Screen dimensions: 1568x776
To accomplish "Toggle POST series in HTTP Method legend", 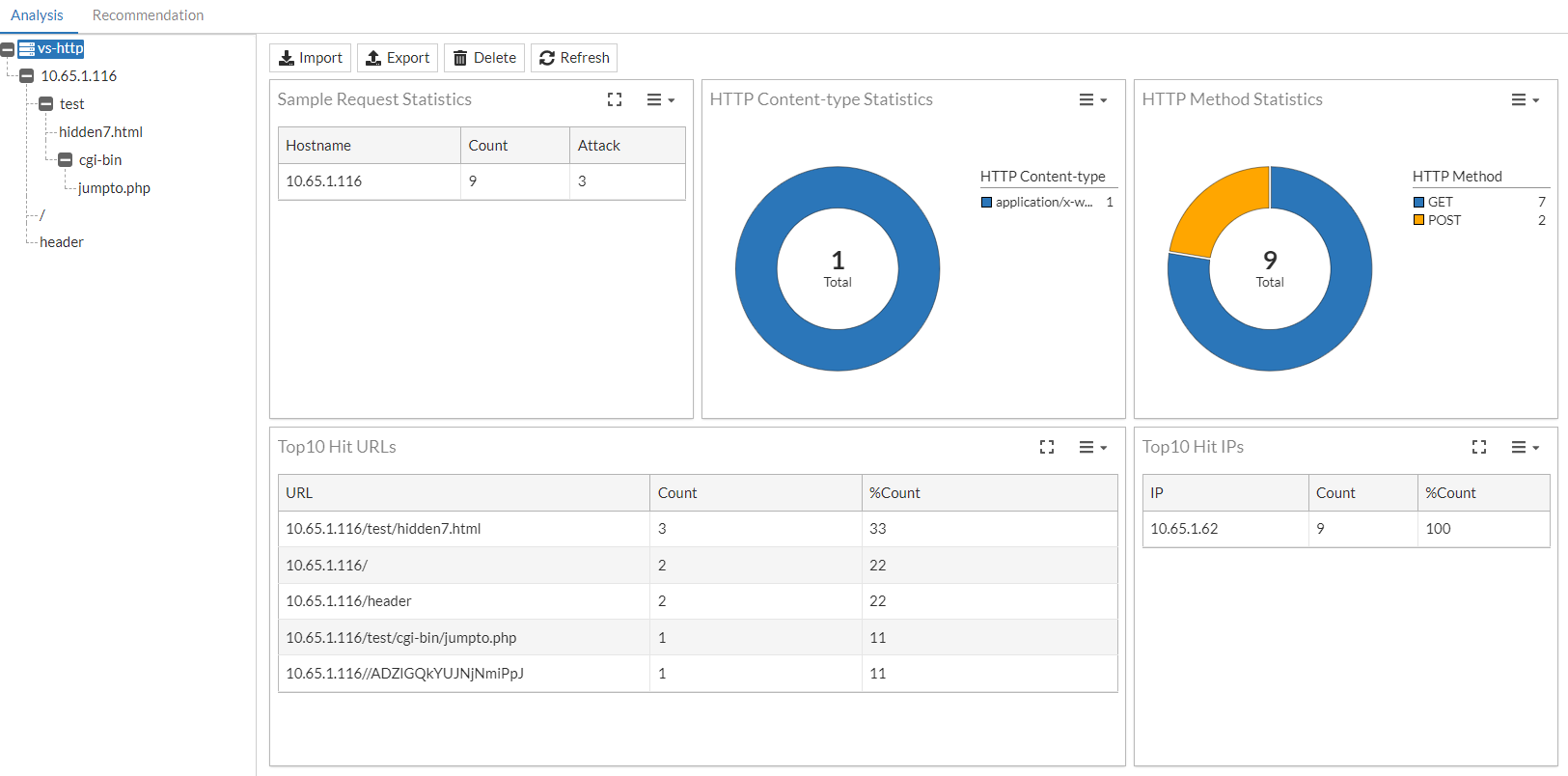I will 1444,220.
